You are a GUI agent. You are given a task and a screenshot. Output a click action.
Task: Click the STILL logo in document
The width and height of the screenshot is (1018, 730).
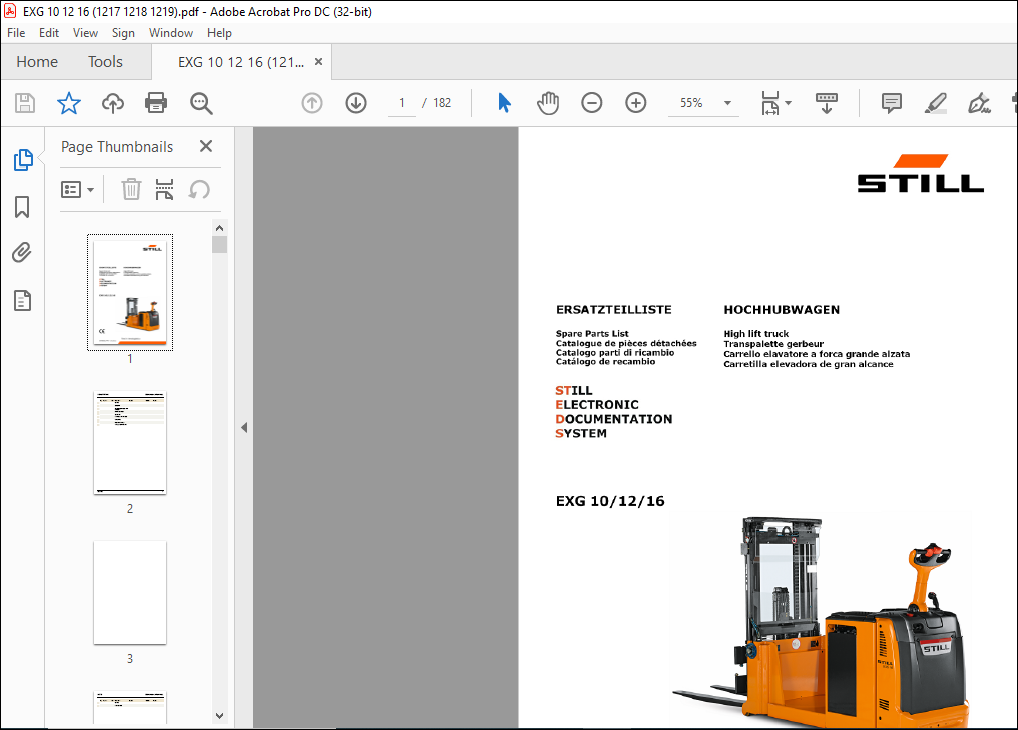(921, 173)
